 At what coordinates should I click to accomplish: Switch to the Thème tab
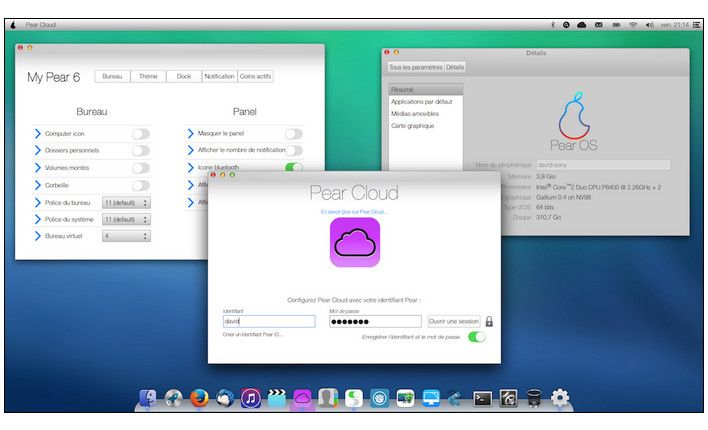pyautogui.click(x=148, y=76)
